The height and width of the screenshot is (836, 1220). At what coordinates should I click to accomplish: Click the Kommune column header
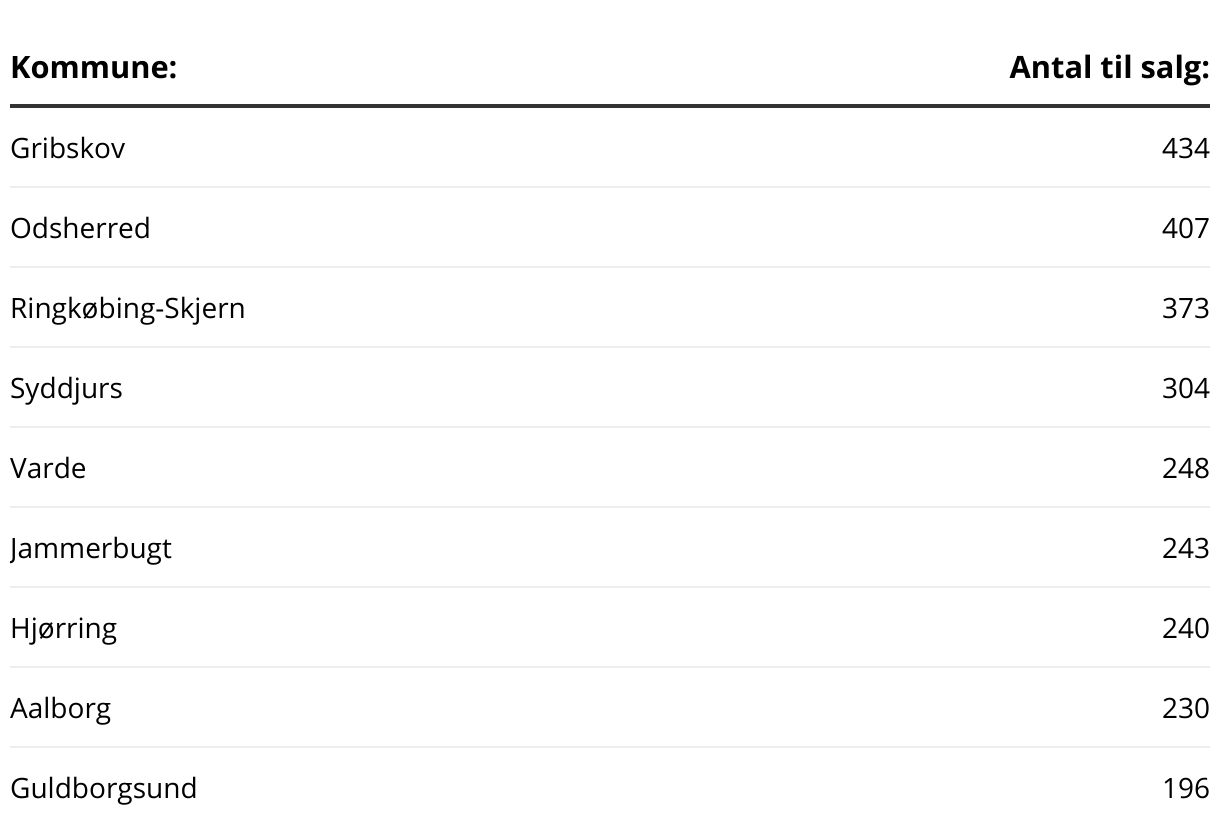(x=93, y=68)
